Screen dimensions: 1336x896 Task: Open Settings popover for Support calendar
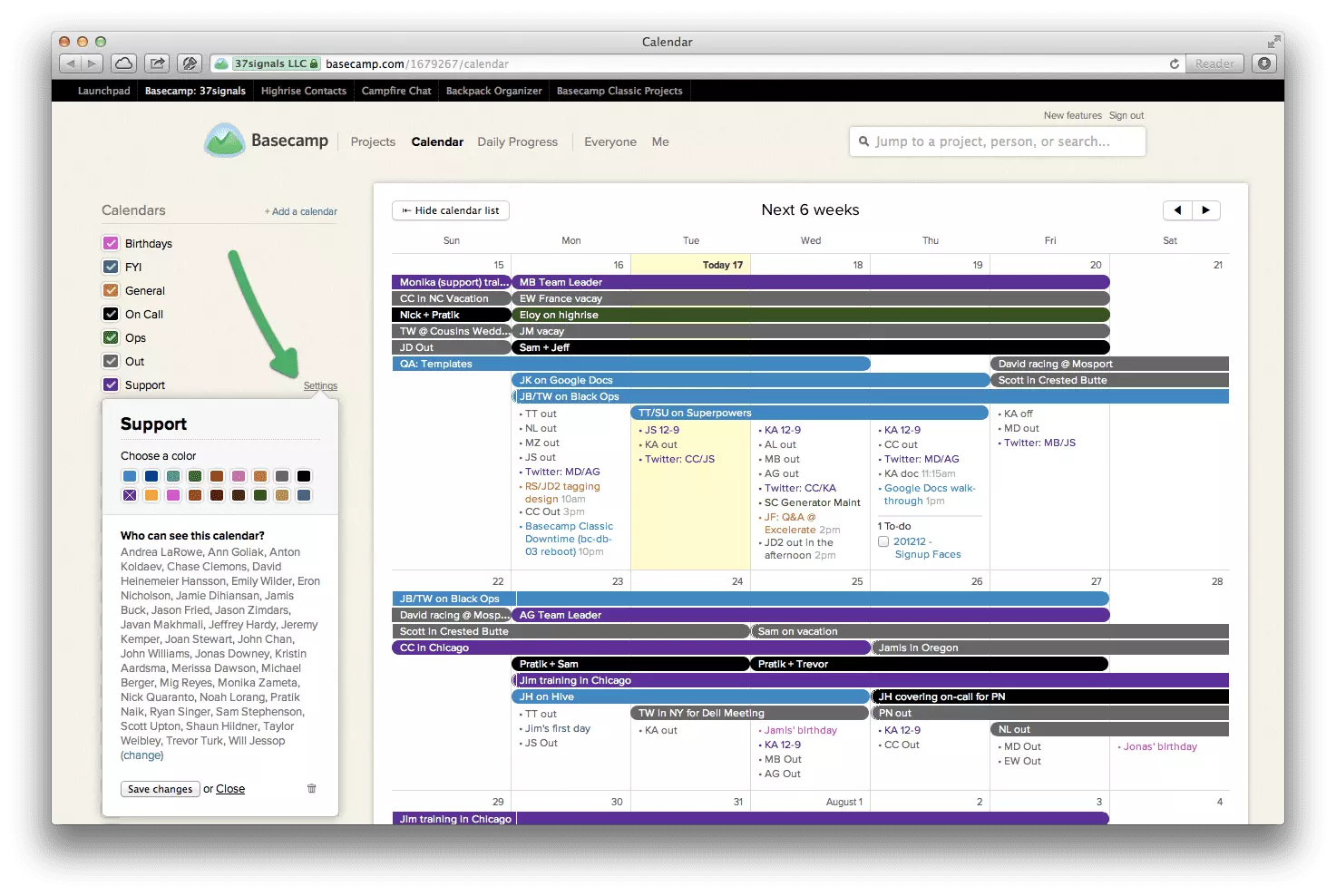coord(320,385)
